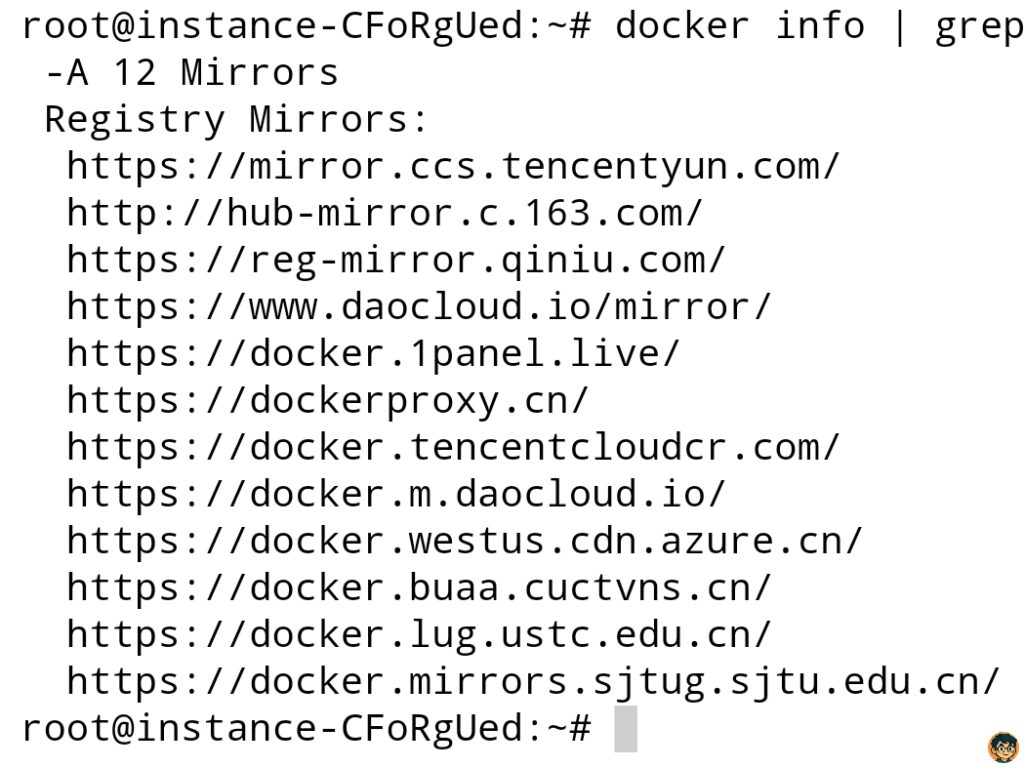Click the docker.1panel.live URL
This screenshot has height=768, width=1024.
click(x=373, y=353)
